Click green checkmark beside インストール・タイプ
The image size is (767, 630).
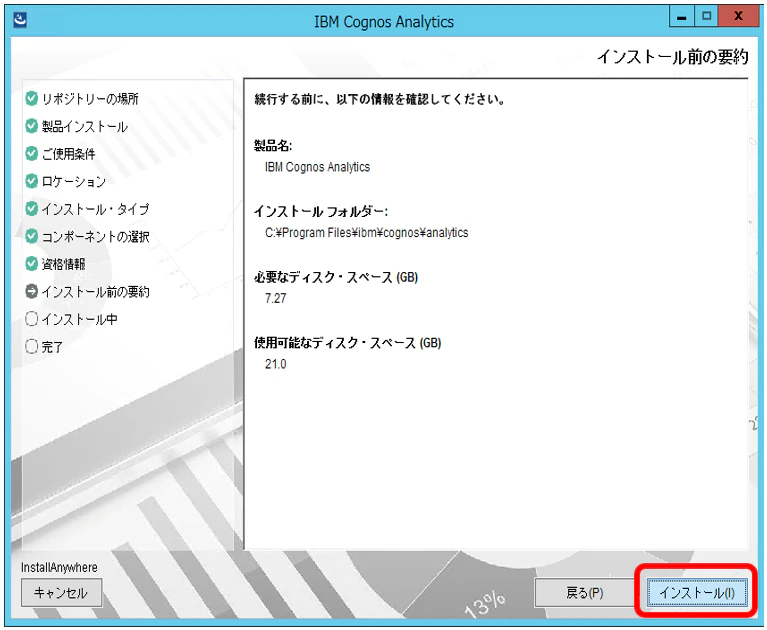31,209
